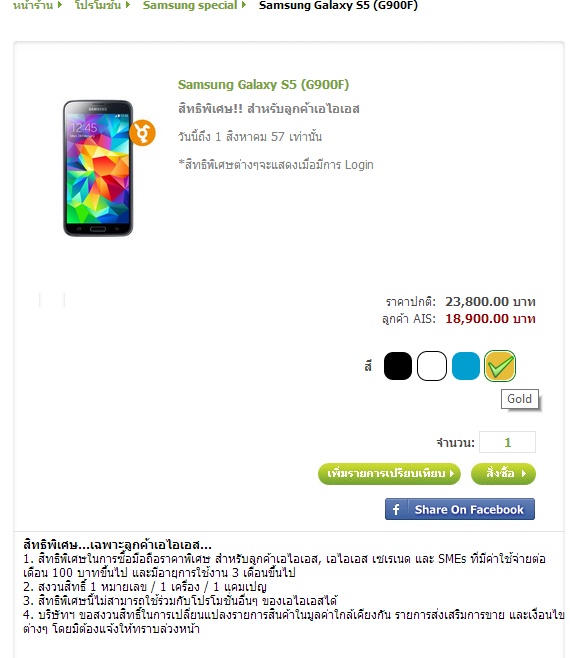
Task: Open the หน้าร้าน breadcrumb link
Action: coord(33,5)
